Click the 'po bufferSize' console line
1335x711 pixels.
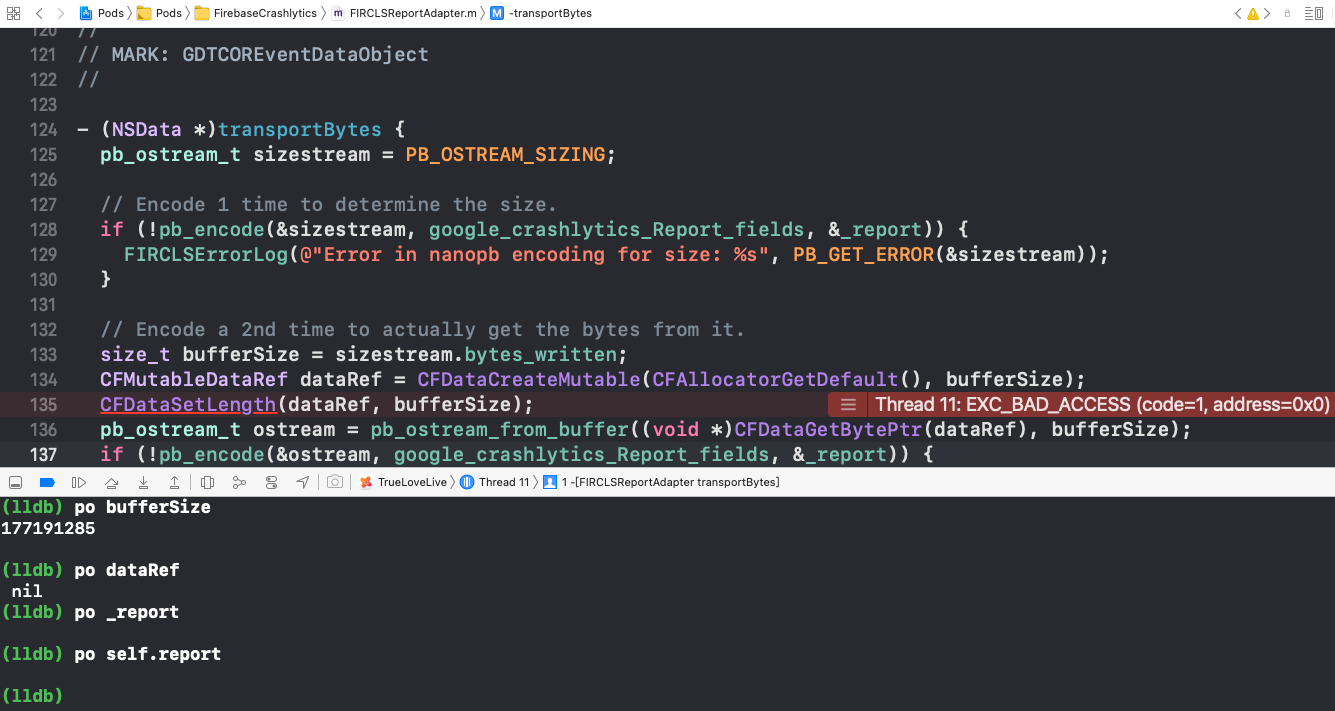click(106, 507)
